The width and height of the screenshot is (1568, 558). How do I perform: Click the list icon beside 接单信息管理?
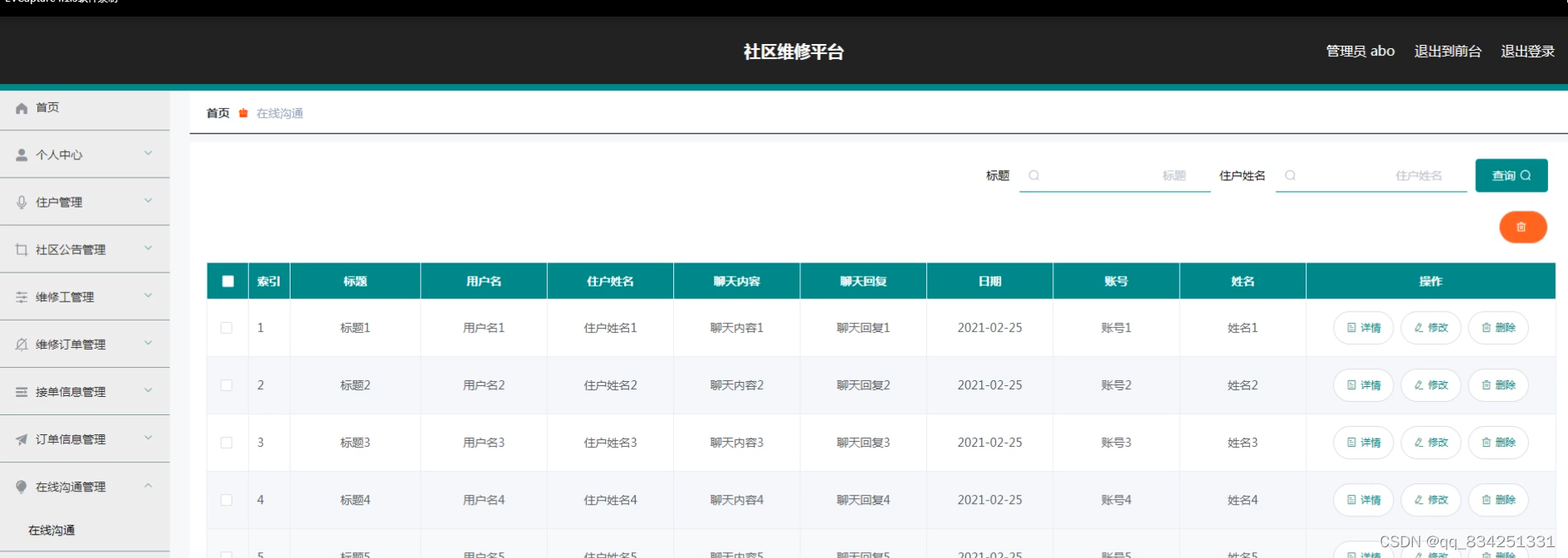[22, 392]
